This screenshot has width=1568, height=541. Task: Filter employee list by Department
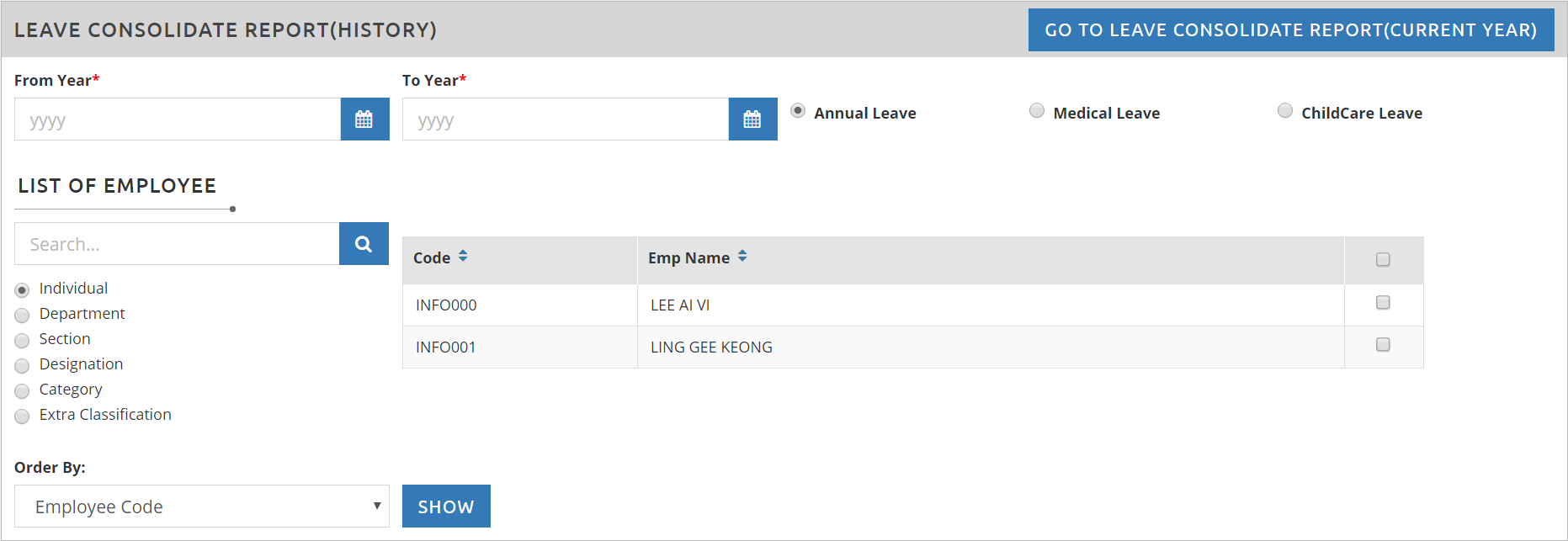tap(23, 316)
